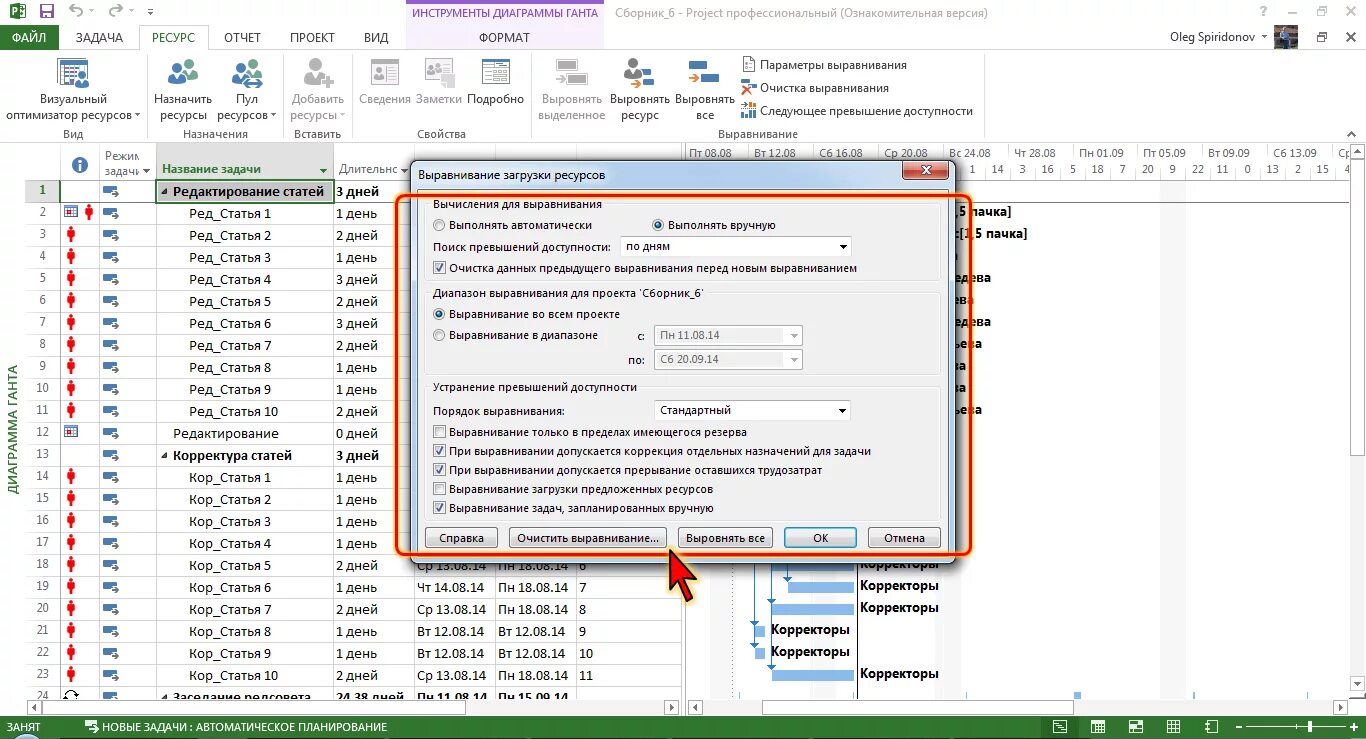Confirm dialog with OK button
The image size is (1366, 739).
(x=820, y=538)
